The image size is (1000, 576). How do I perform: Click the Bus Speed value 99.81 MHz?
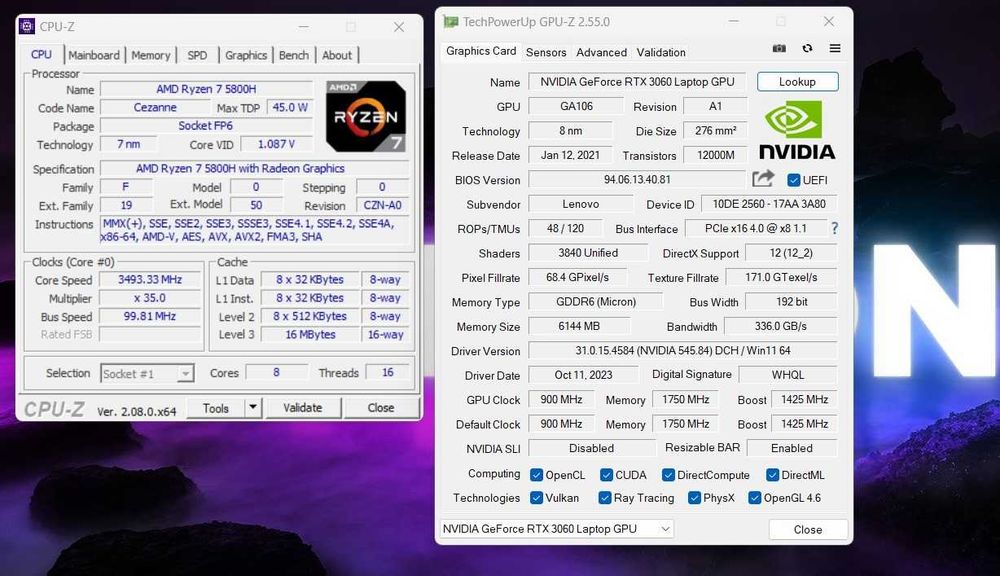[150, 316]
